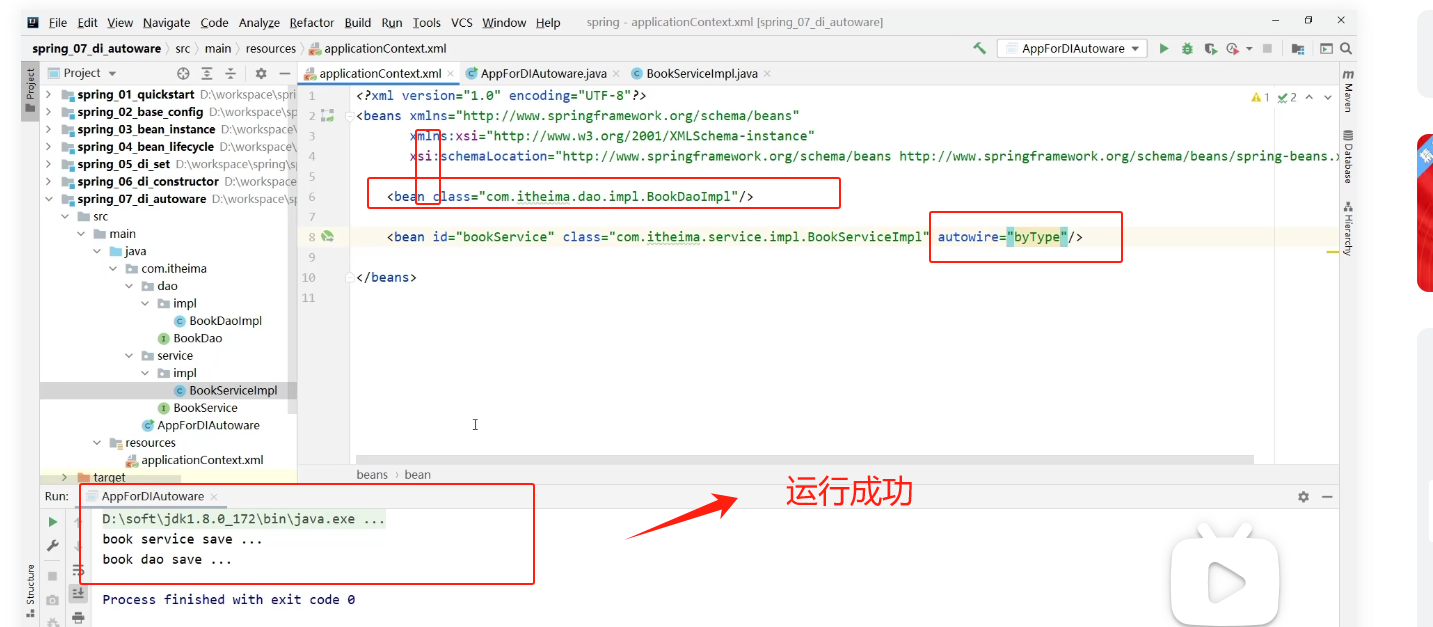Click Run Anything icon next to search

coord(1326,48)
